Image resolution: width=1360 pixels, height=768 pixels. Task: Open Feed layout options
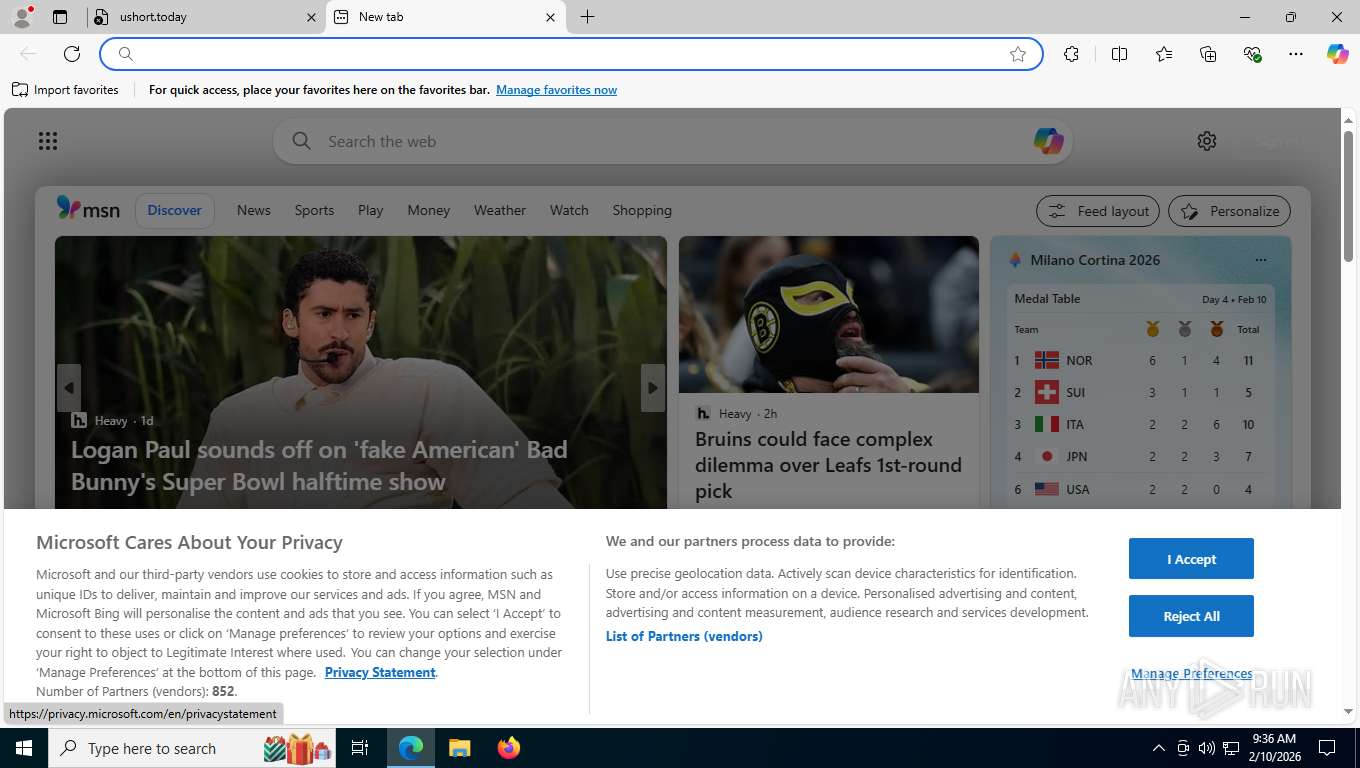(x=1098, y=211)
